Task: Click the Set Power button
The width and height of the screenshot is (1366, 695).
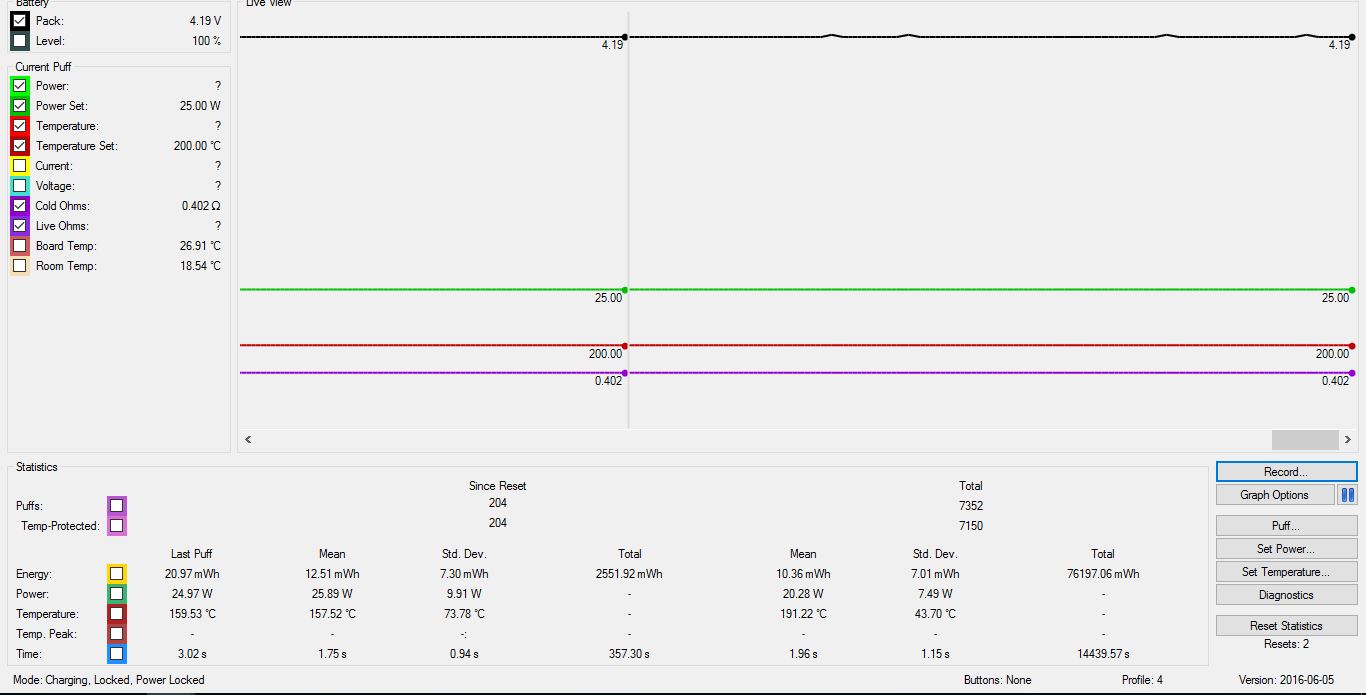Action: pyautogui.click(x=1286, y=549)
